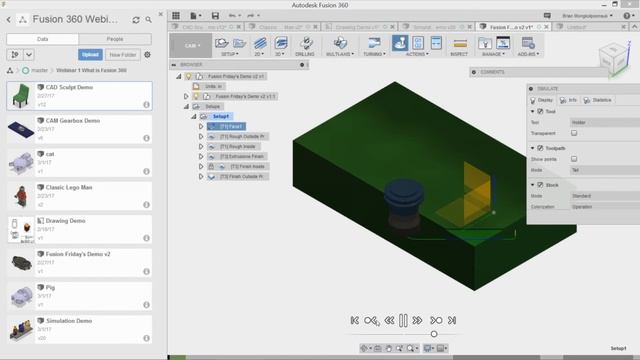Open data panel settings gear
640x360 pixels.
coord(147,55)
